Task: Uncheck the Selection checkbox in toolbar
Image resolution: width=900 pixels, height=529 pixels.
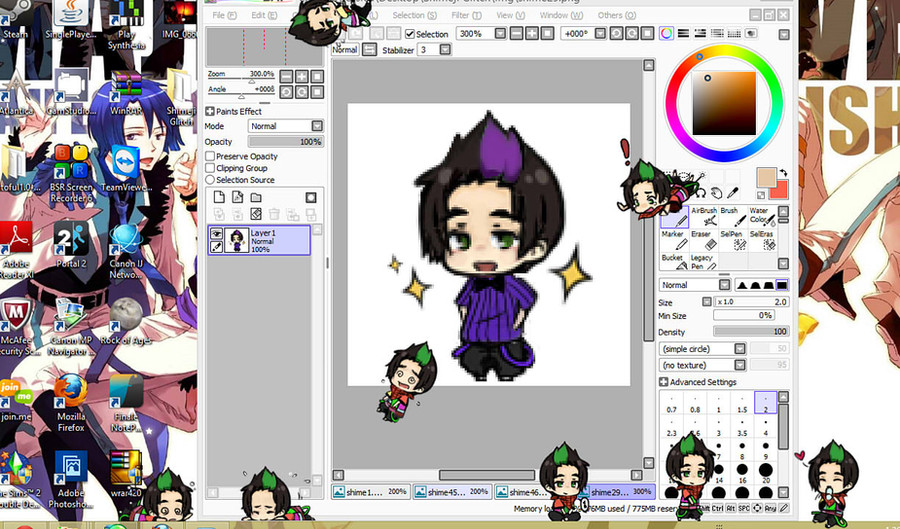Action: coord(410,34)
